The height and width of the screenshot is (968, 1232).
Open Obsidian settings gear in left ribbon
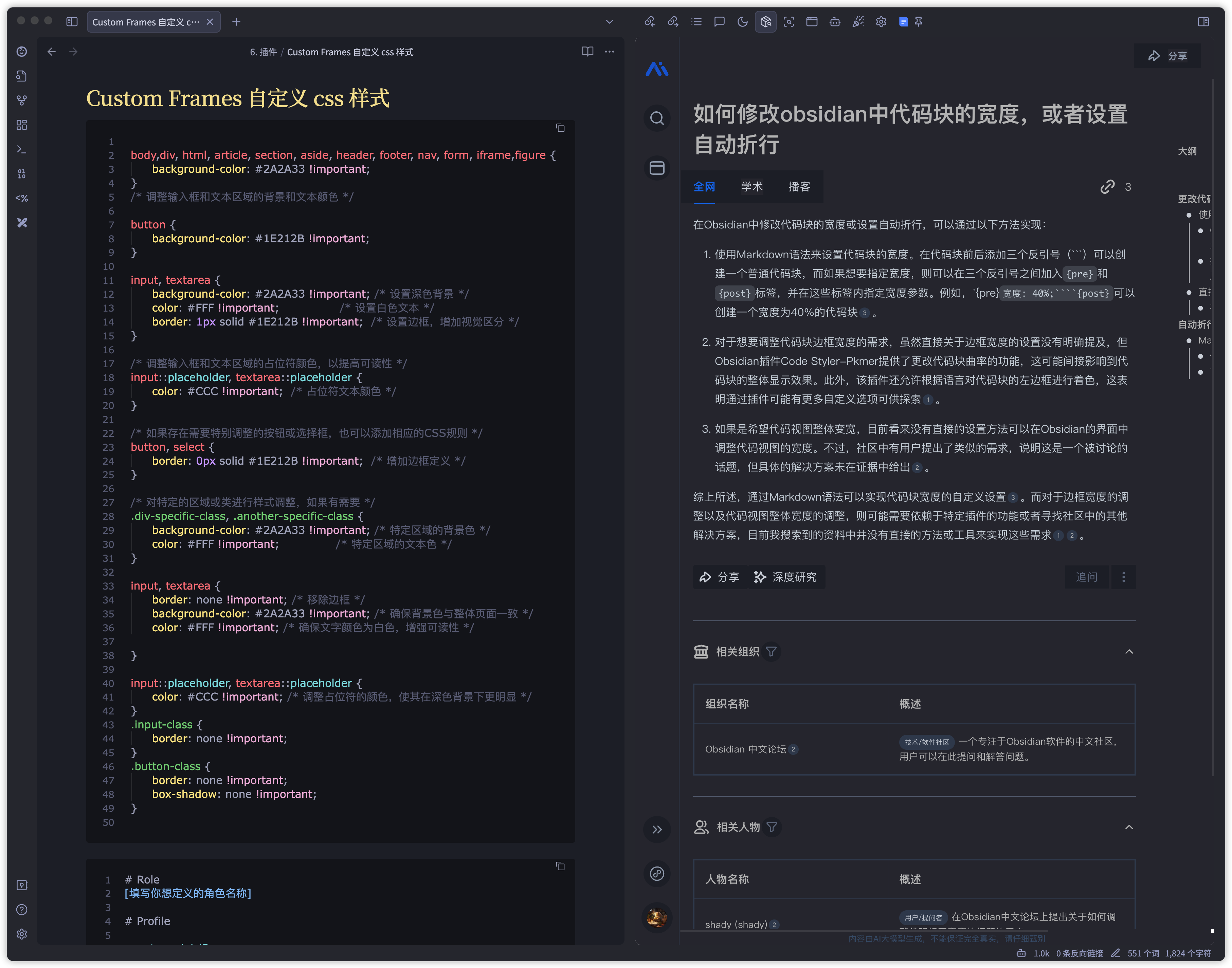coord(21,934)
